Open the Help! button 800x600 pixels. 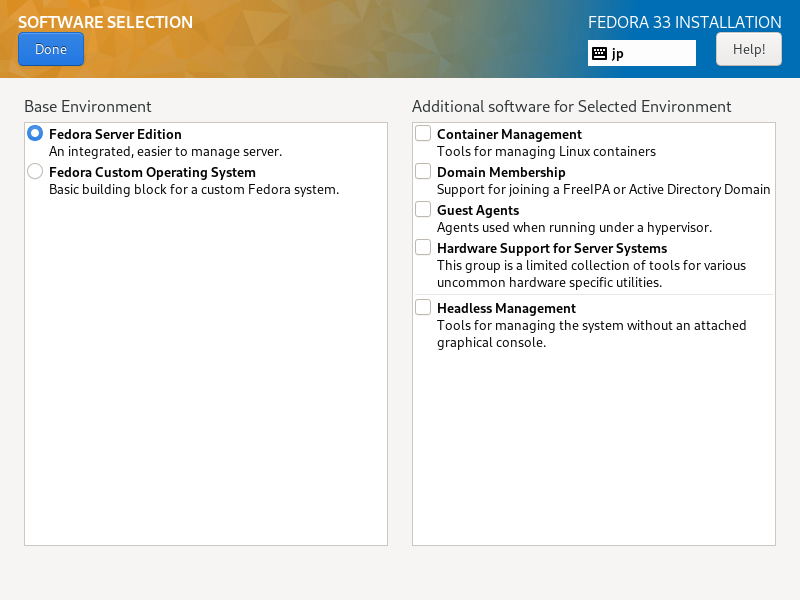click(748, 49)
